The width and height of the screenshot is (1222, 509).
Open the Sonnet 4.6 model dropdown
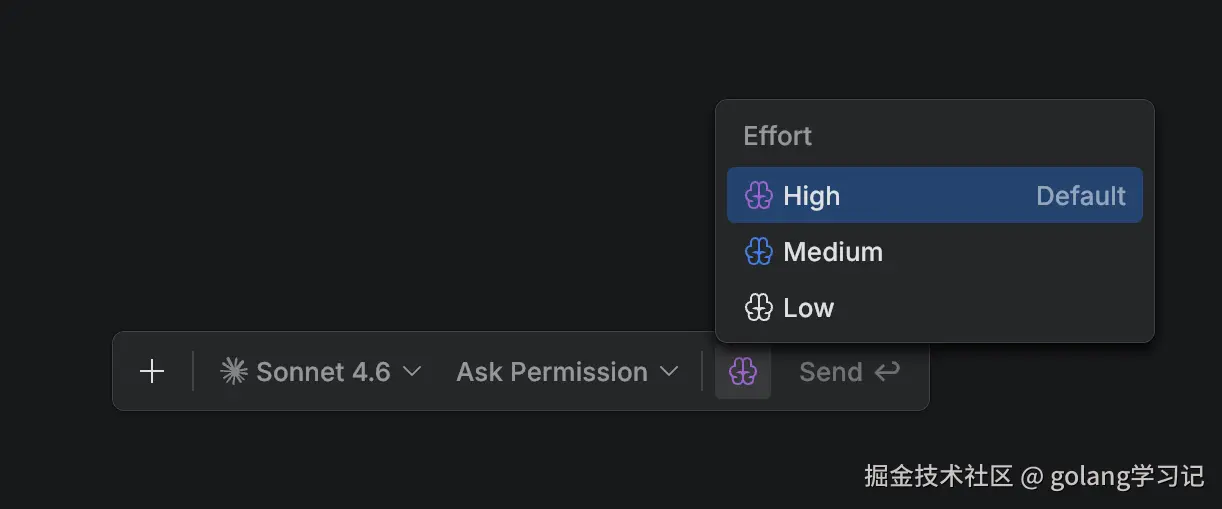pos(322,372)
